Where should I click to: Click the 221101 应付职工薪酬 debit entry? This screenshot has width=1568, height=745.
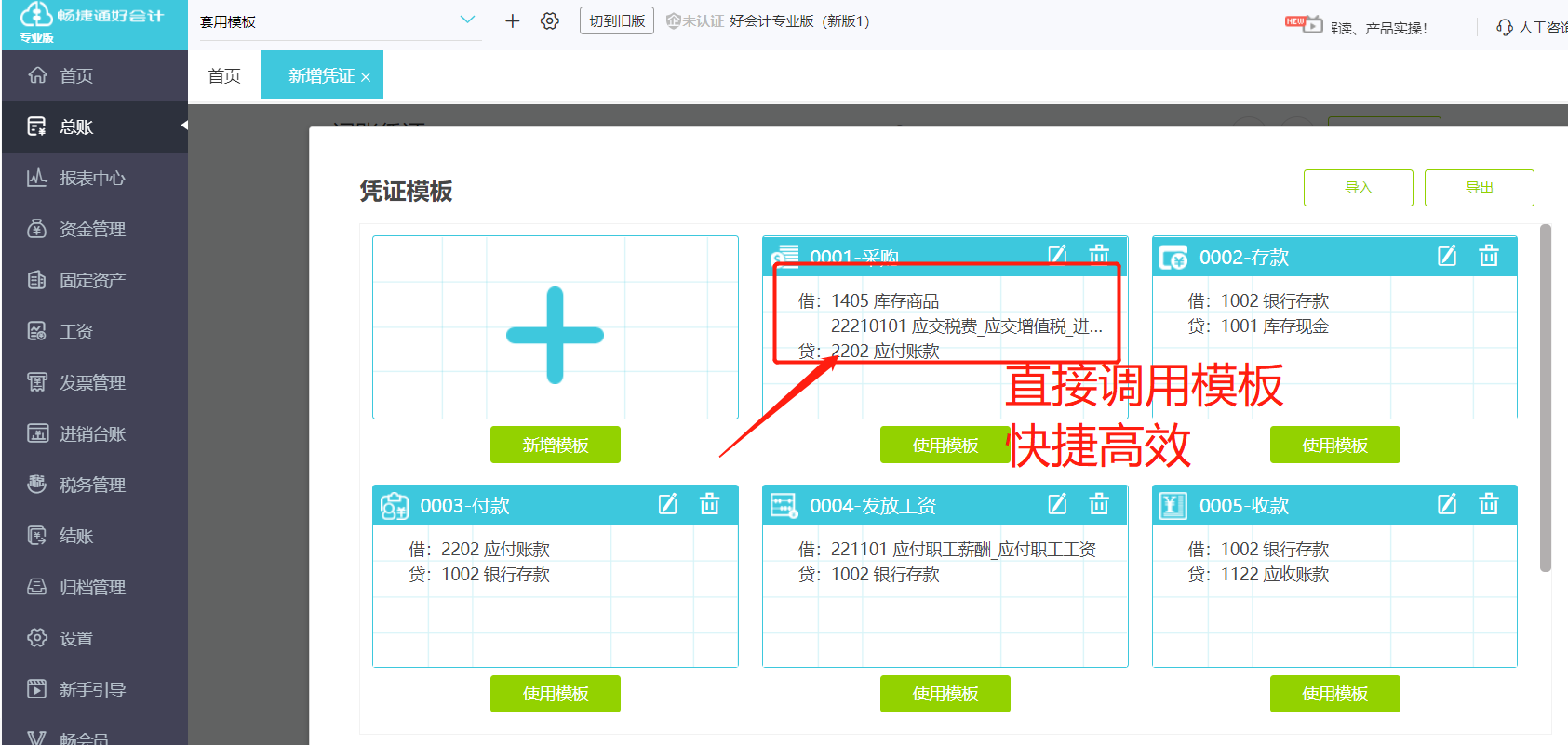[x=963, y=549]
